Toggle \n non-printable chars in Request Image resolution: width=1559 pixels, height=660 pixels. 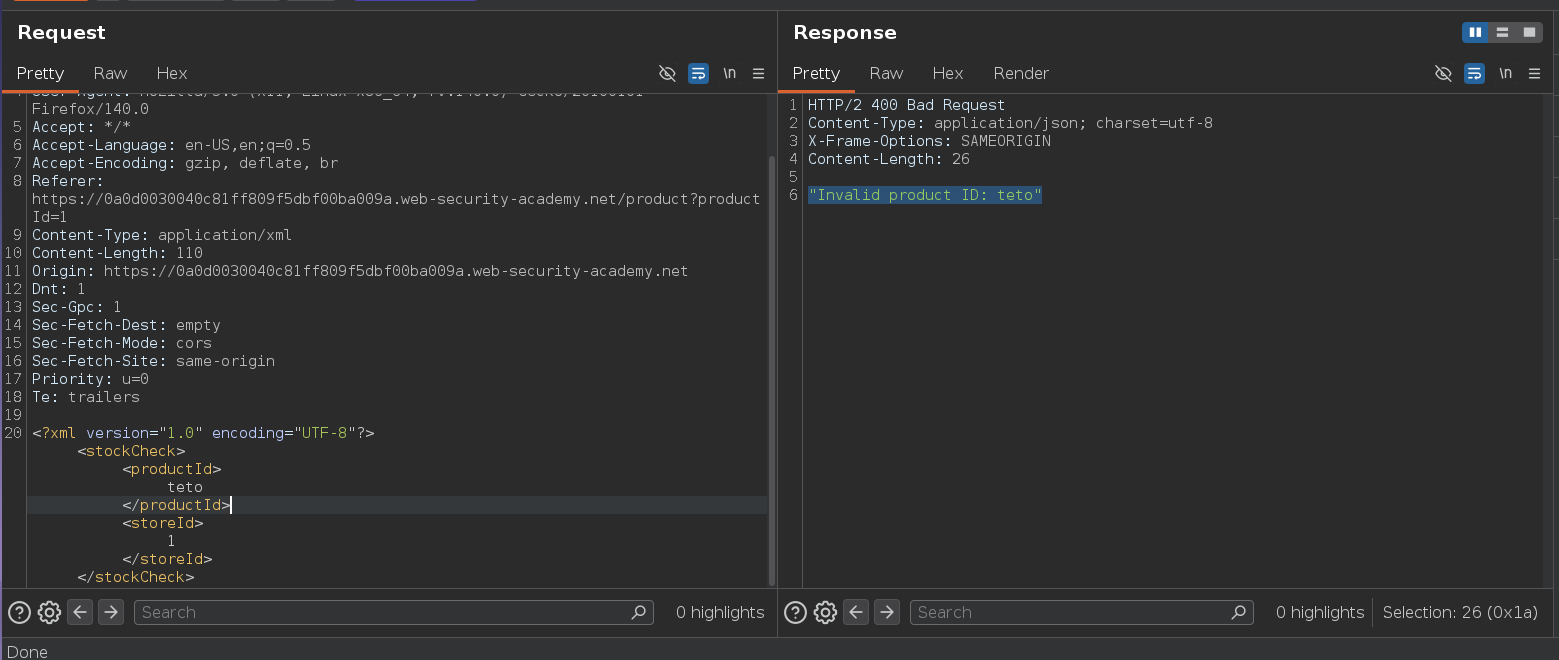730,73
